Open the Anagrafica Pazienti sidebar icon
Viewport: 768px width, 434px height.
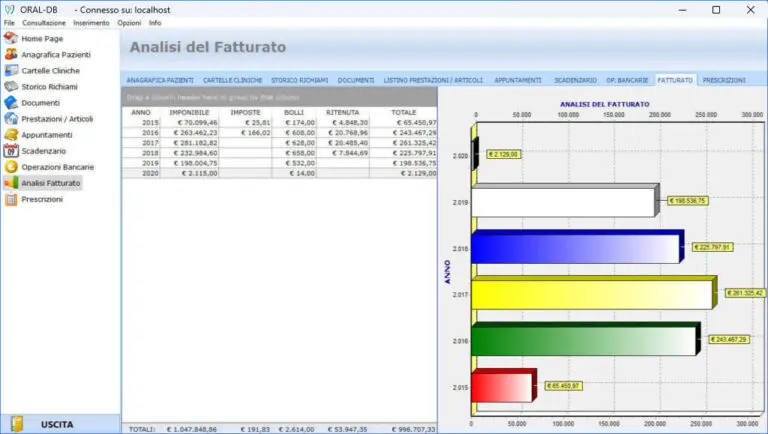pos(11,54)
